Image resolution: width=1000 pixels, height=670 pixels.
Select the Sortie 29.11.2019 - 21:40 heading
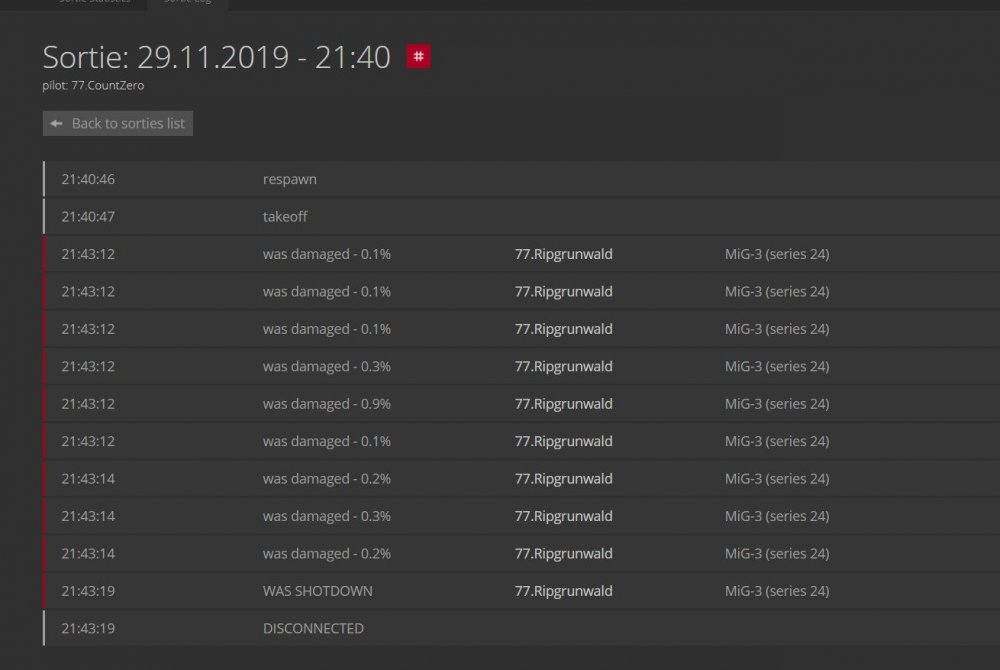tap(216, 57)
